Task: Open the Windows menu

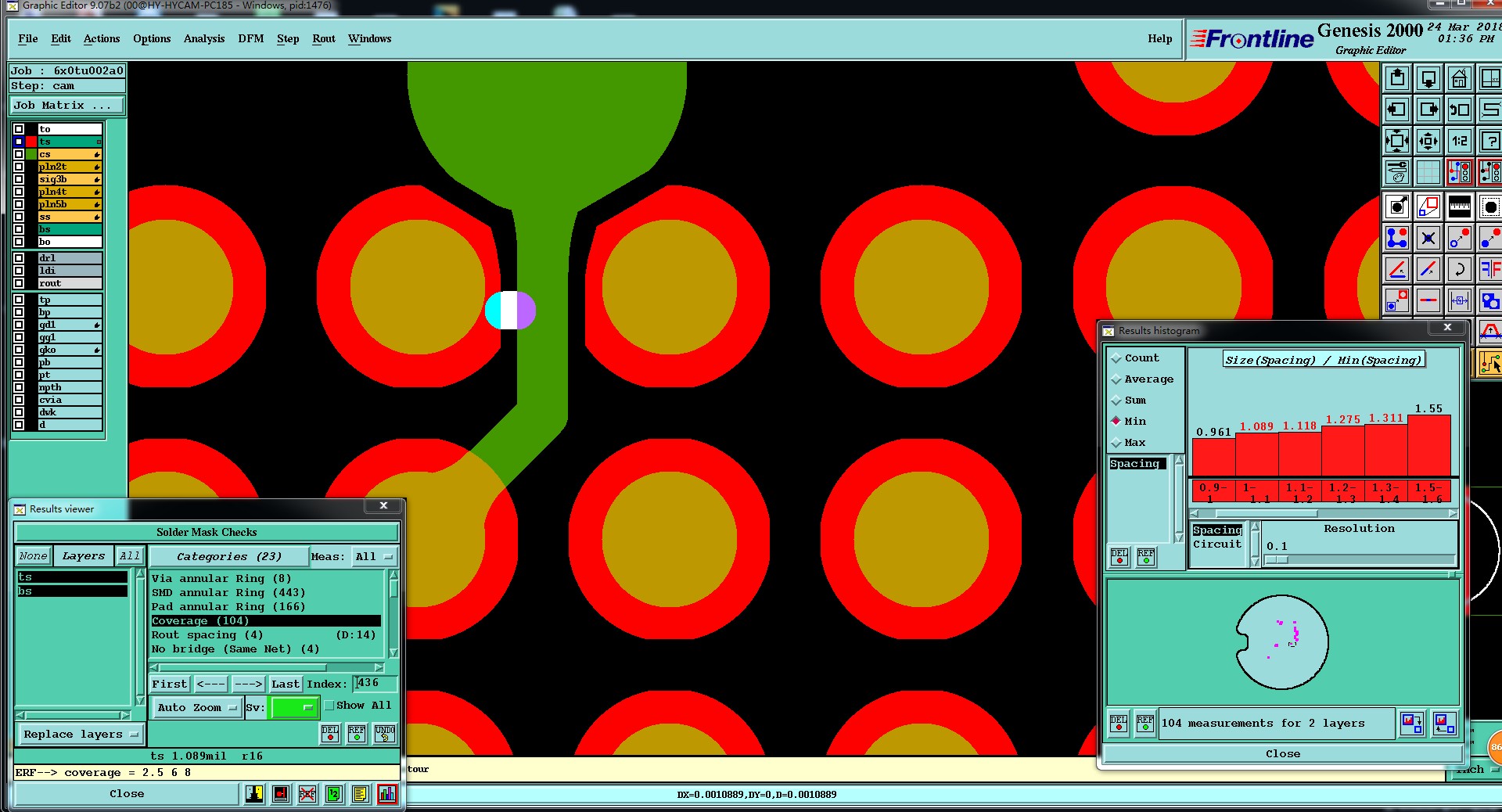Action: 370,38
